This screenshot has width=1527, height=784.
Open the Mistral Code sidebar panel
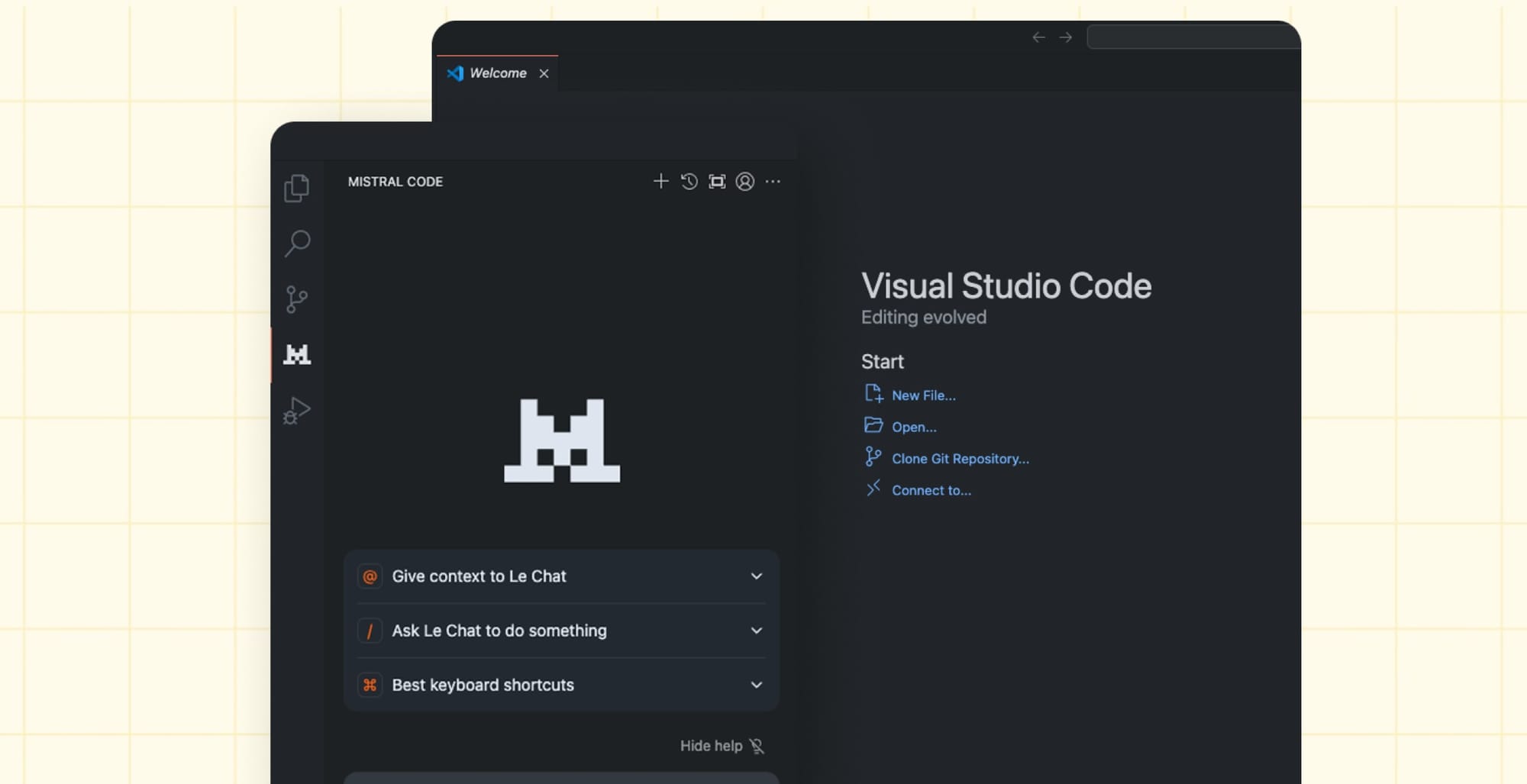[297, 354]
